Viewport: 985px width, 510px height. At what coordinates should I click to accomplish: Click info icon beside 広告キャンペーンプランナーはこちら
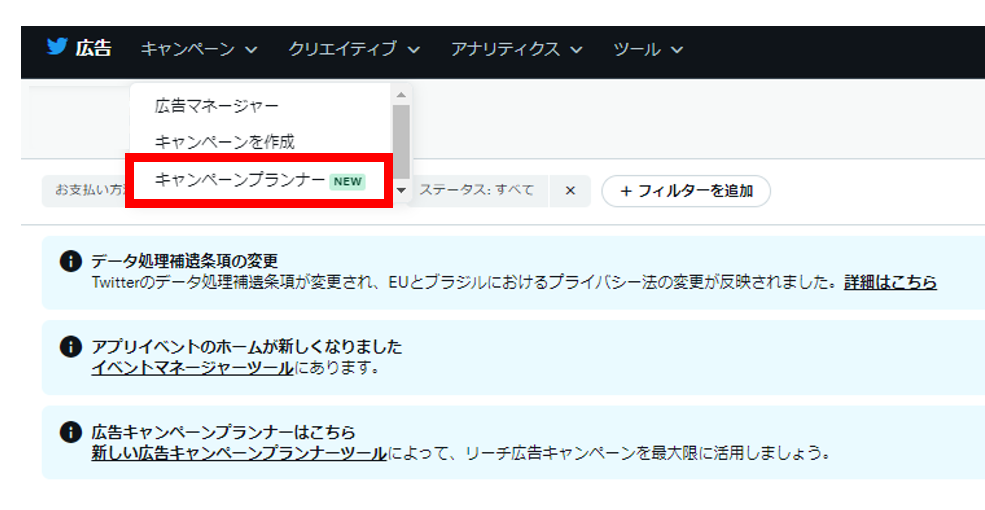coord(71,432)
